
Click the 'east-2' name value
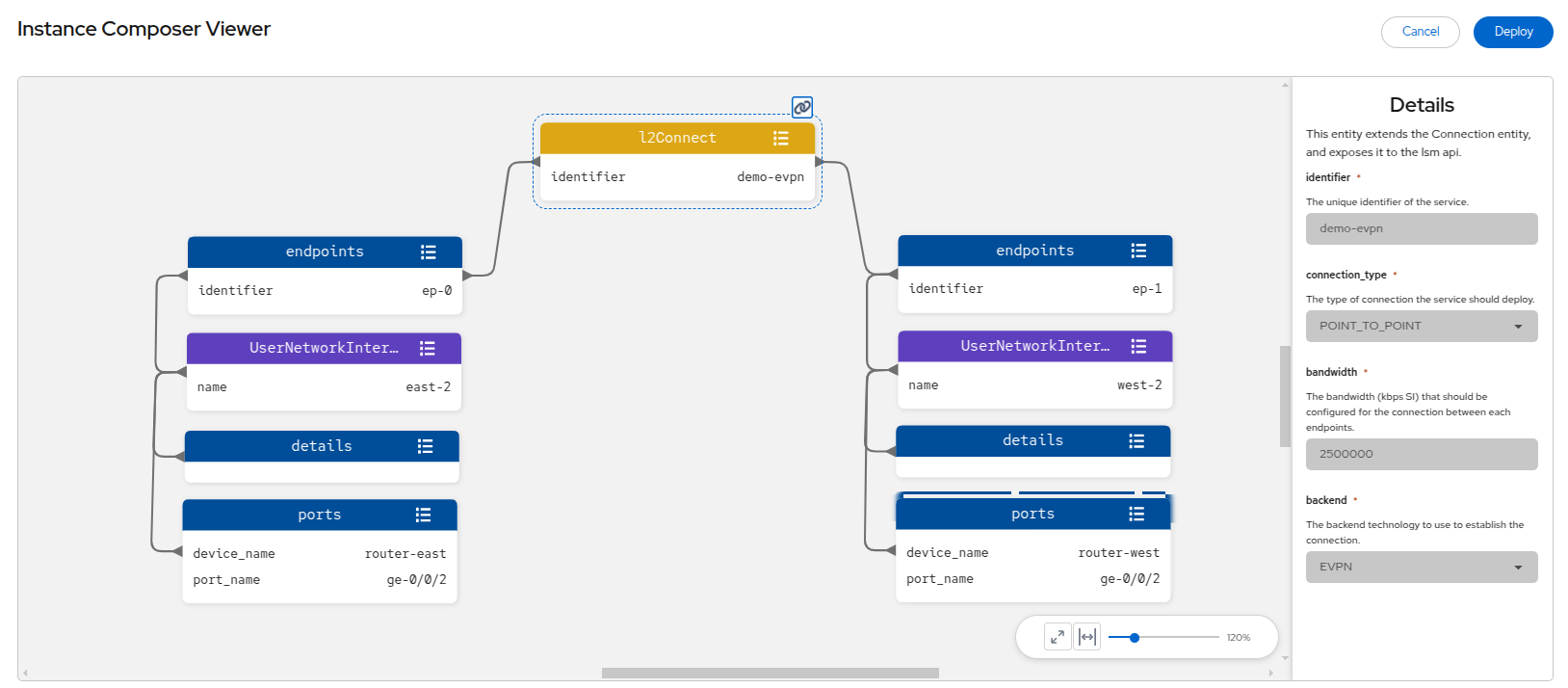[429, 387]
